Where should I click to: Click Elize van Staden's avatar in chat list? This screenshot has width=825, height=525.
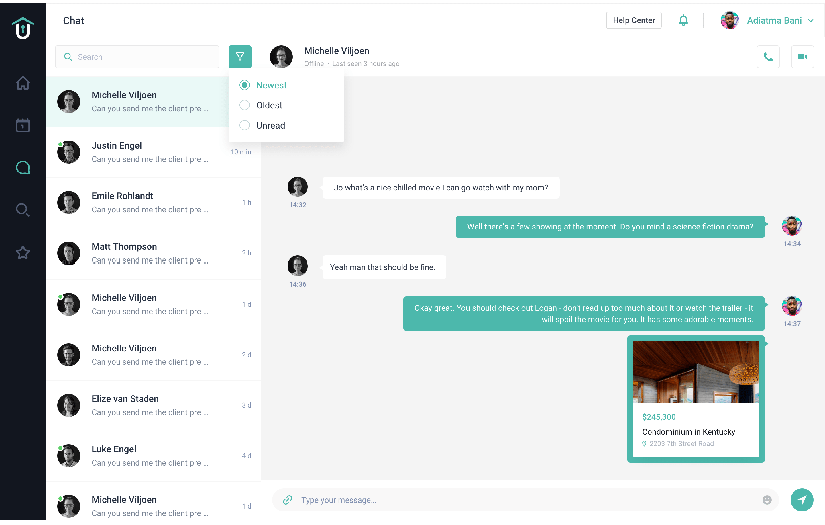68,406
